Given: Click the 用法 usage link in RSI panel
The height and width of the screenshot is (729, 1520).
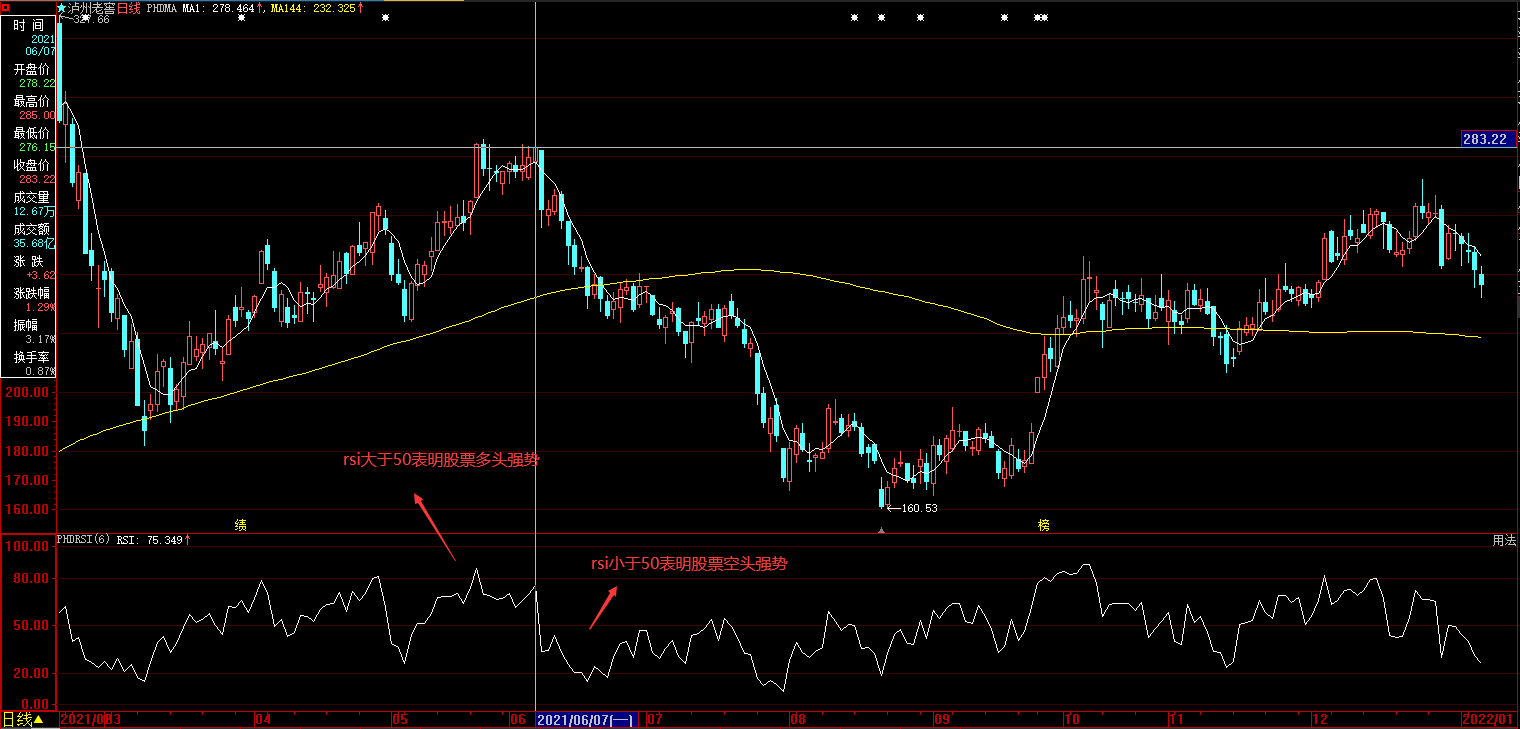Looking at the screenshot, I should tap(1504, 540).
